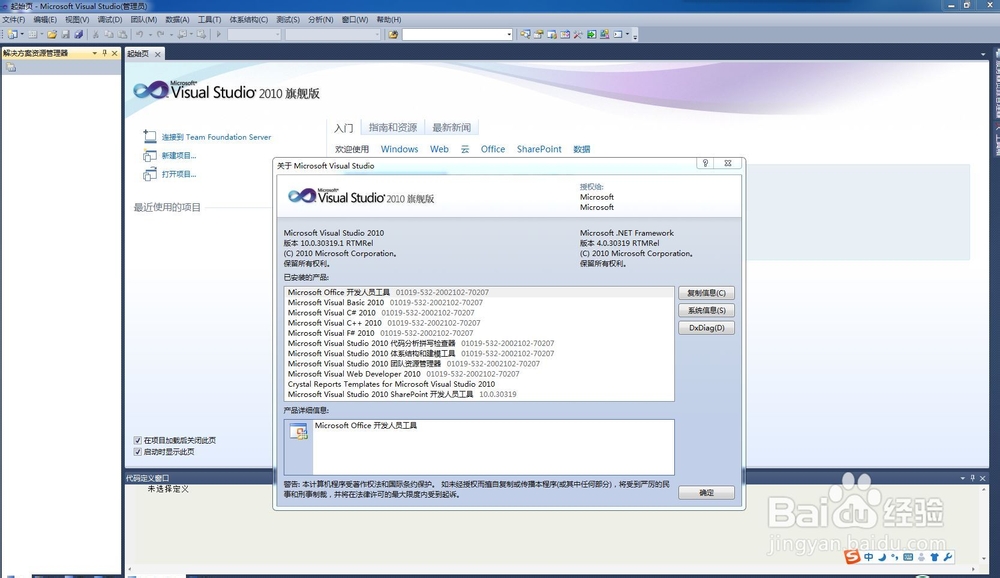
Task: Click the Toolbox wrench-and-hammer toolbar icon
Action: point(578,34)
